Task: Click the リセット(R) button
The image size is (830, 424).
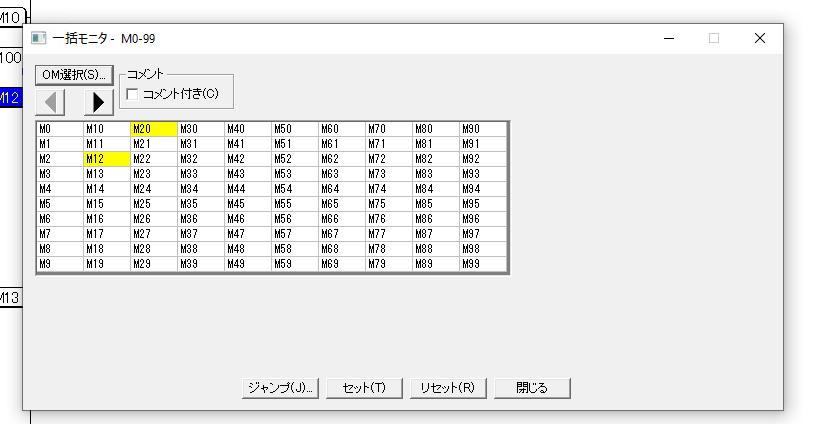Action: click(x=448, y=388)
